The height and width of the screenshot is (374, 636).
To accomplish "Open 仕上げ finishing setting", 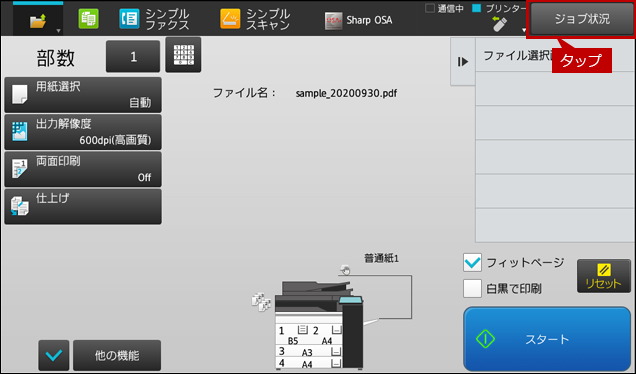I will point(83,207).
